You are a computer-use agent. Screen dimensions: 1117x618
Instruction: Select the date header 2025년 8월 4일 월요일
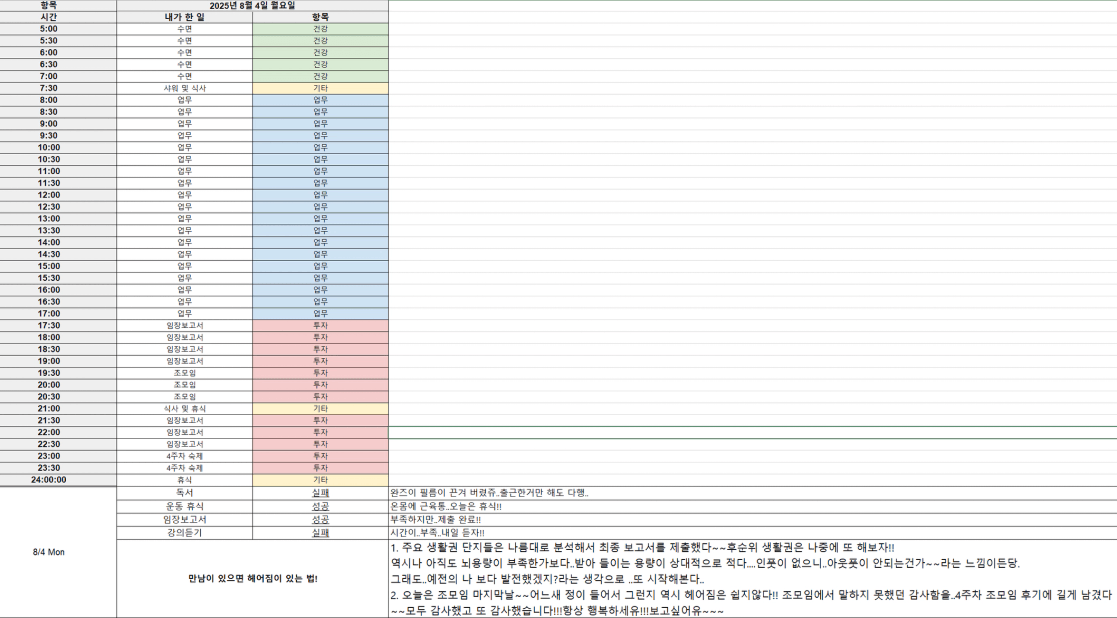tap(252, 5)
